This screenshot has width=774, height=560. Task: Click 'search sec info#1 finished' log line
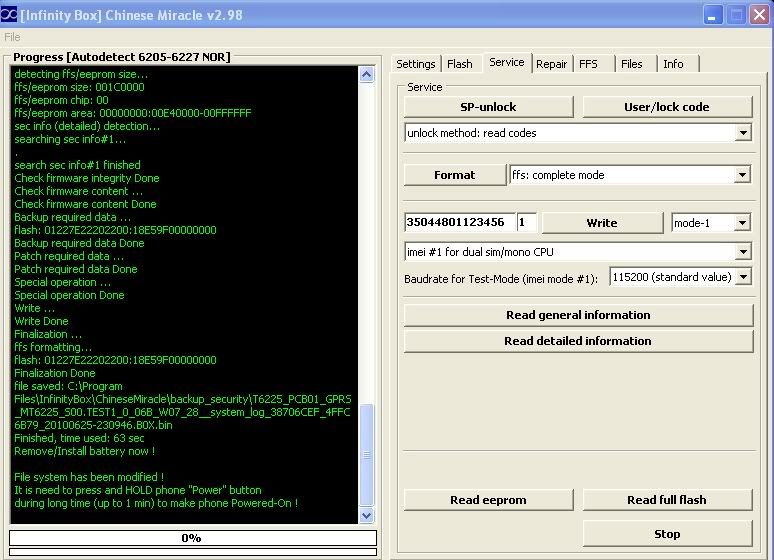pyautogui.click(x=77, y=165)
